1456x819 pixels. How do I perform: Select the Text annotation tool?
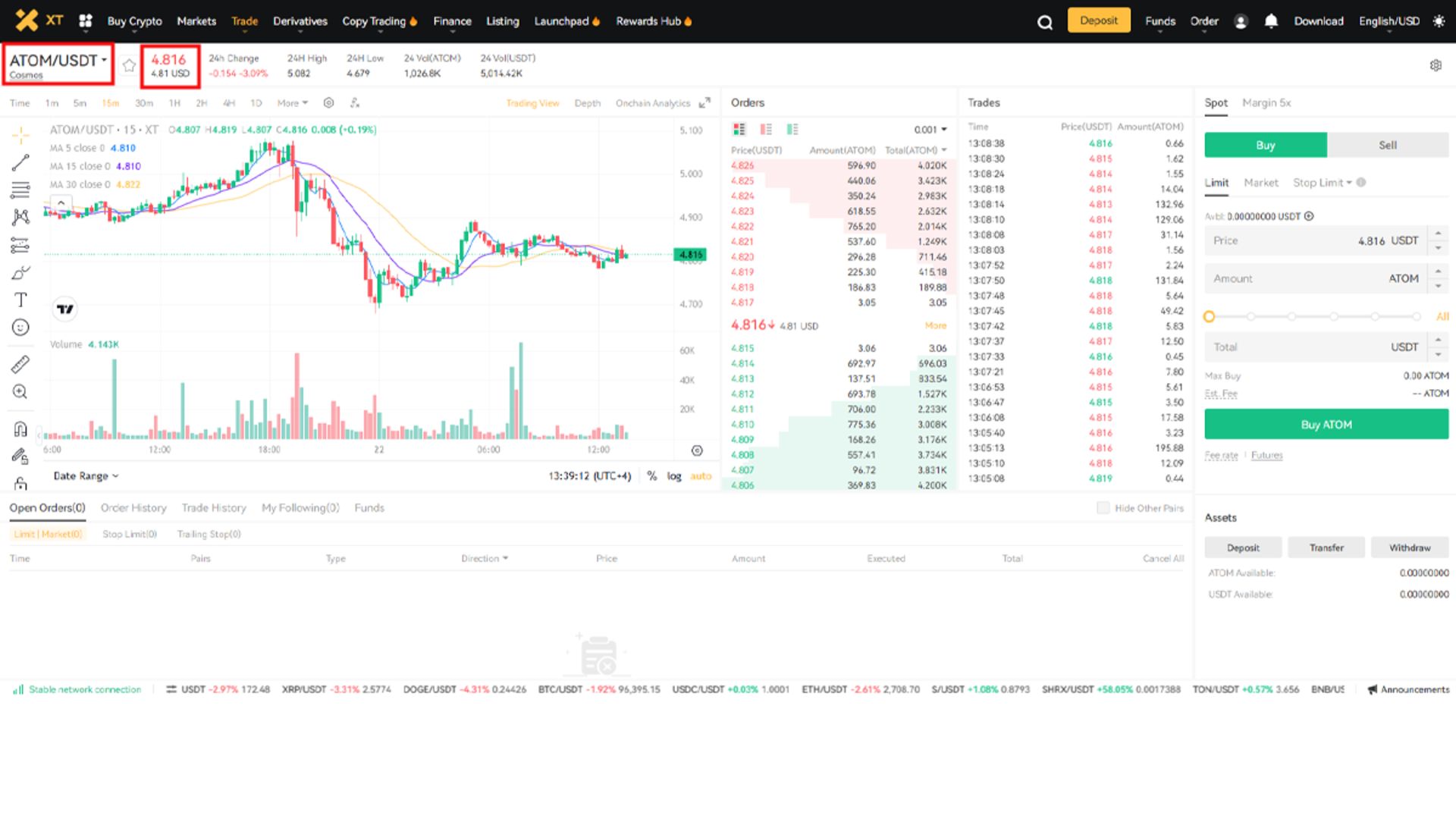20,300
